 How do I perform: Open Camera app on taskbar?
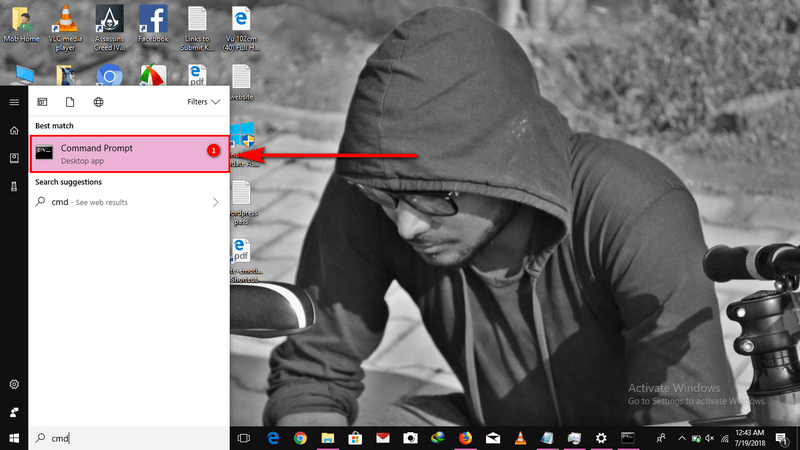(410, 438)
